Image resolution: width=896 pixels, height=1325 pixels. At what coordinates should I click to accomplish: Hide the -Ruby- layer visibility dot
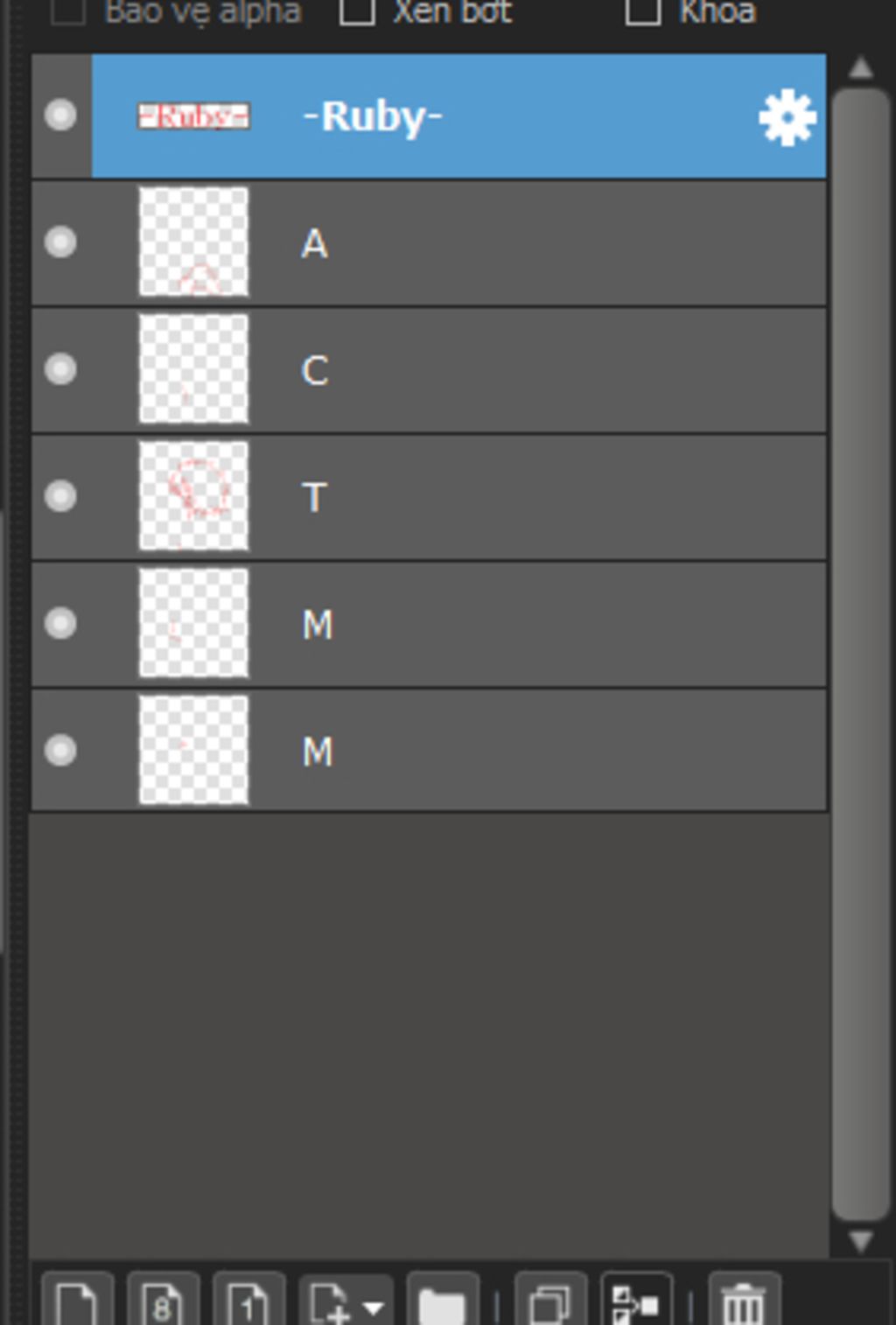pyautogui.click(x=60, y=116)
